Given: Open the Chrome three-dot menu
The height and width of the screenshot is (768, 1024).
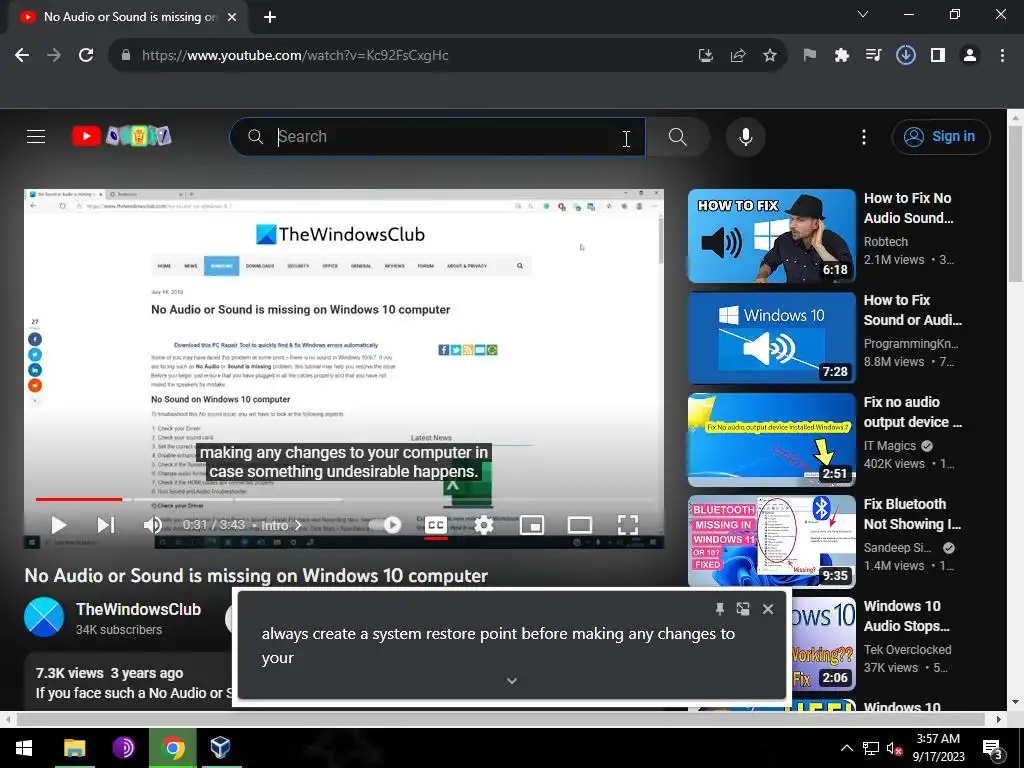Looking at the screenshot, I should (1002, 56).
